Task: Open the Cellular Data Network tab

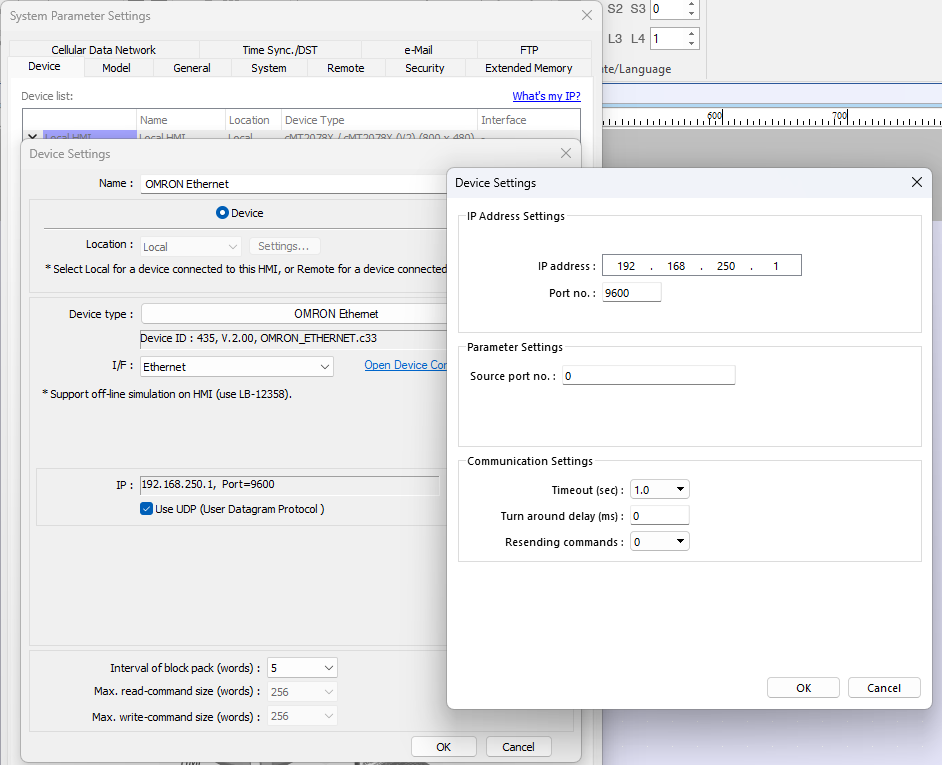Action: [x=104, y=50]
